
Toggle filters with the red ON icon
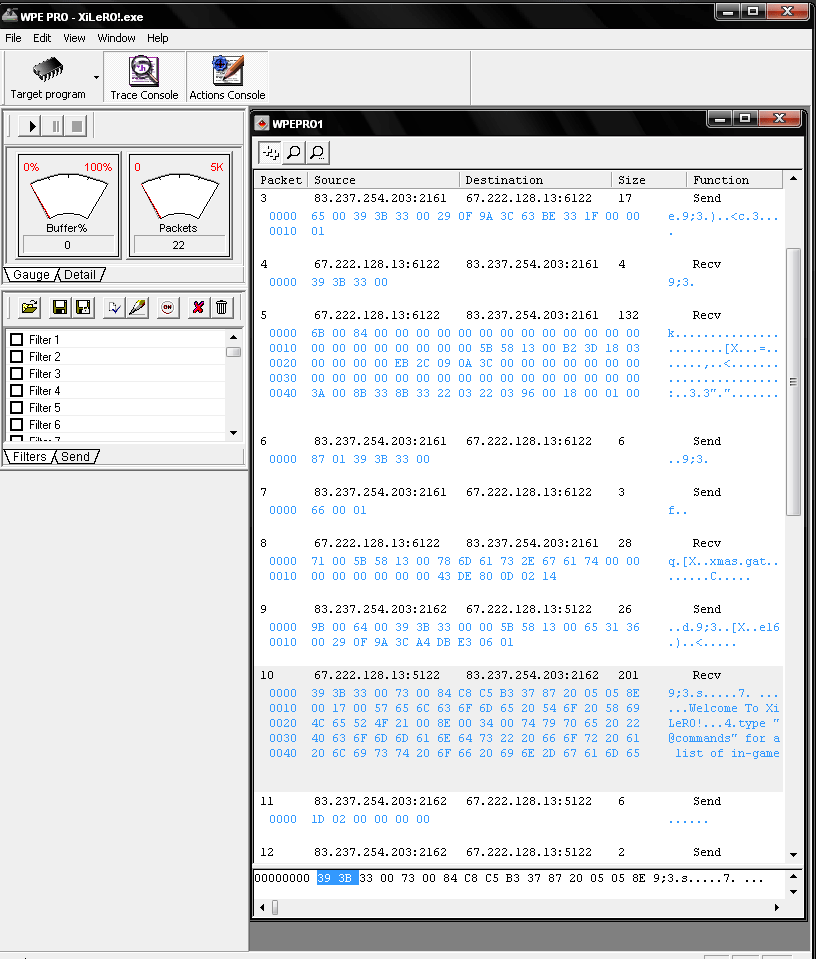[168, 307]
